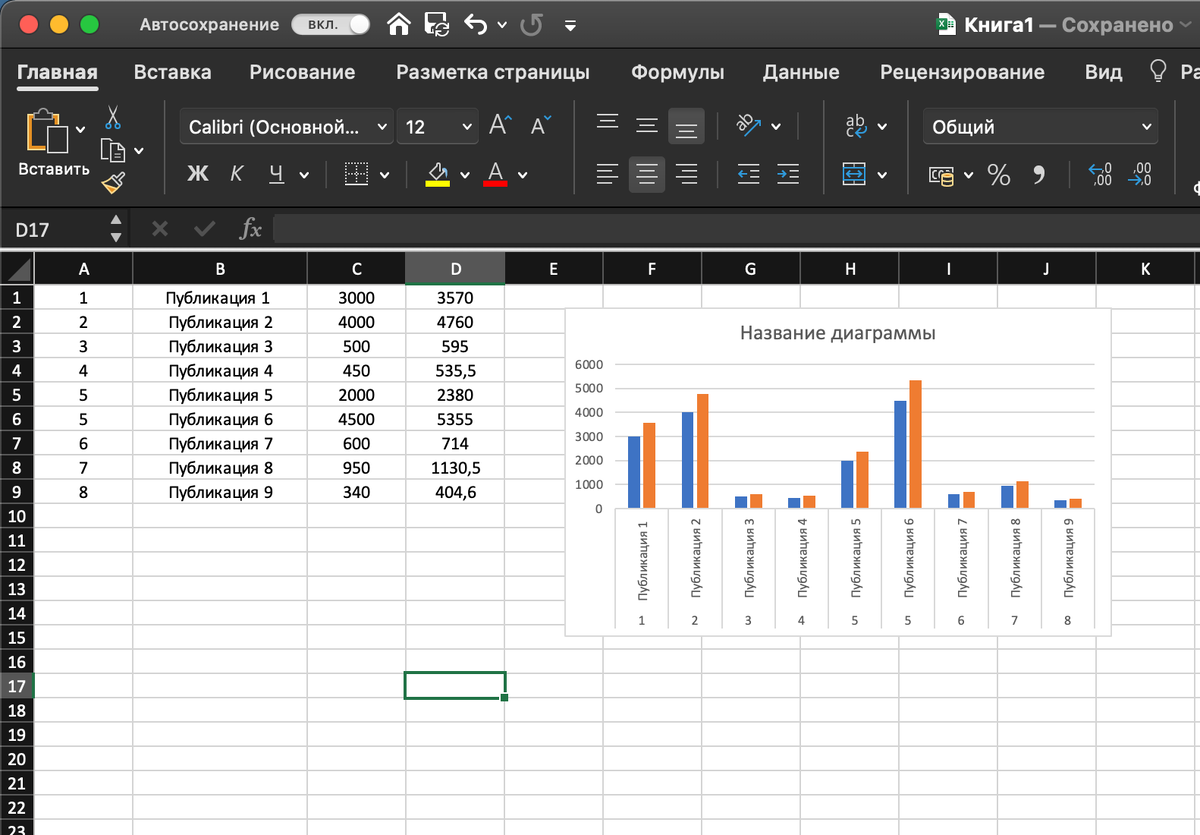Undo the last action

click(477, 25)
